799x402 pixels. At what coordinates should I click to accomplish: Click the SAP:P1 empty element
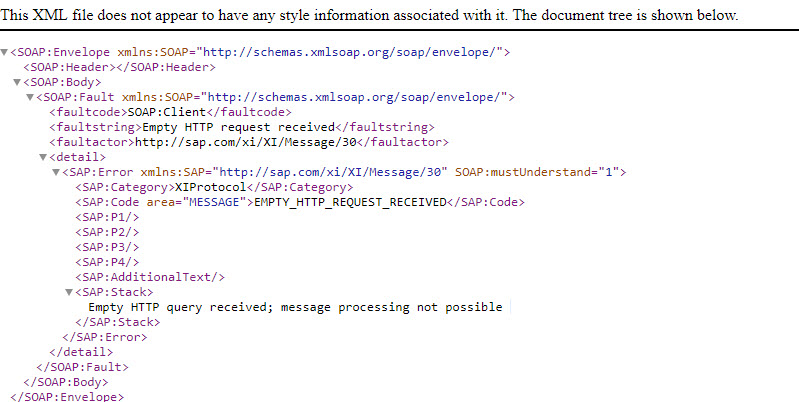click(x=107, y=217)
